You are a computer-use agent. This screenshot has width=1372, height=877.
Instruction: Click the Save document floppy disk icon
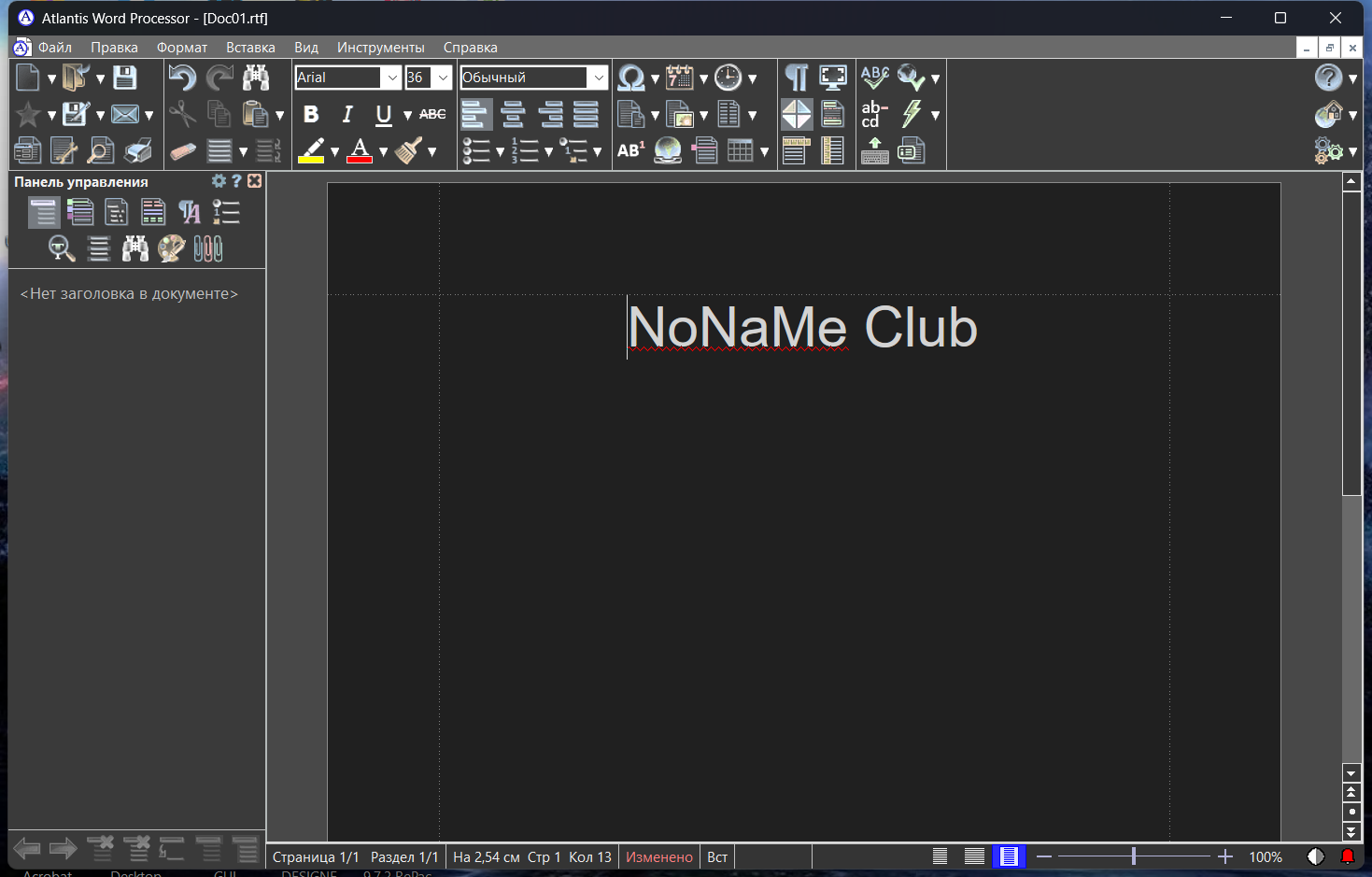click(x=125, y=78)
